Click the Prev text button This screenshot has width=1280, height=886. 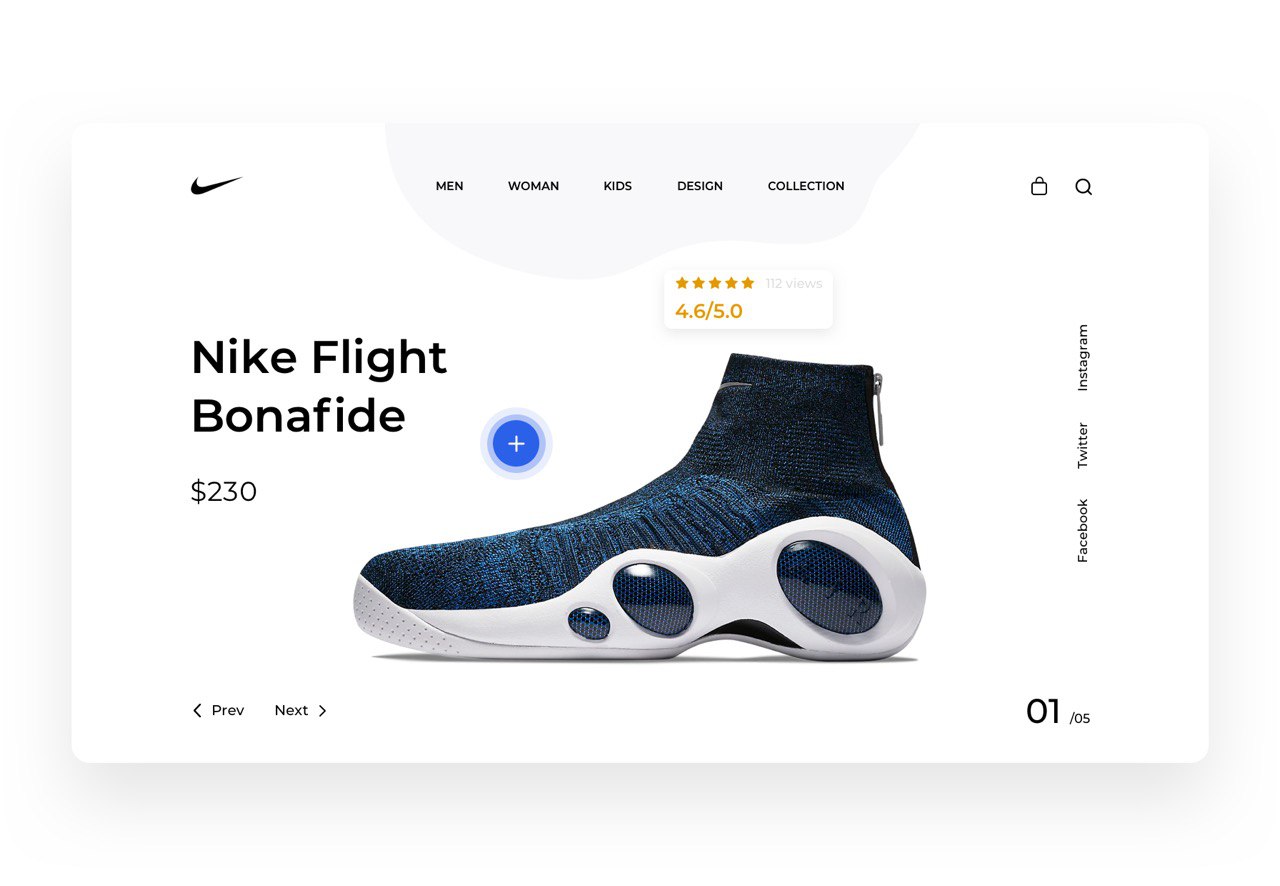pyautogui.click(x=228, y=710)
